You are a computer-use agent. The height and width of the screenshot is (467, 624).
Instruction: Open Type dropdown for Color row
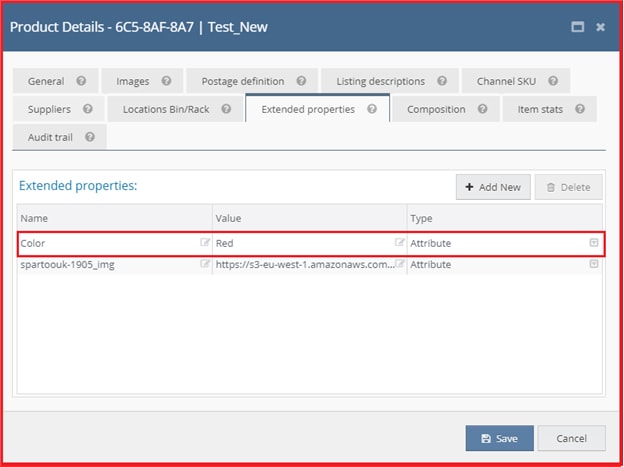[x=594, y=243]
